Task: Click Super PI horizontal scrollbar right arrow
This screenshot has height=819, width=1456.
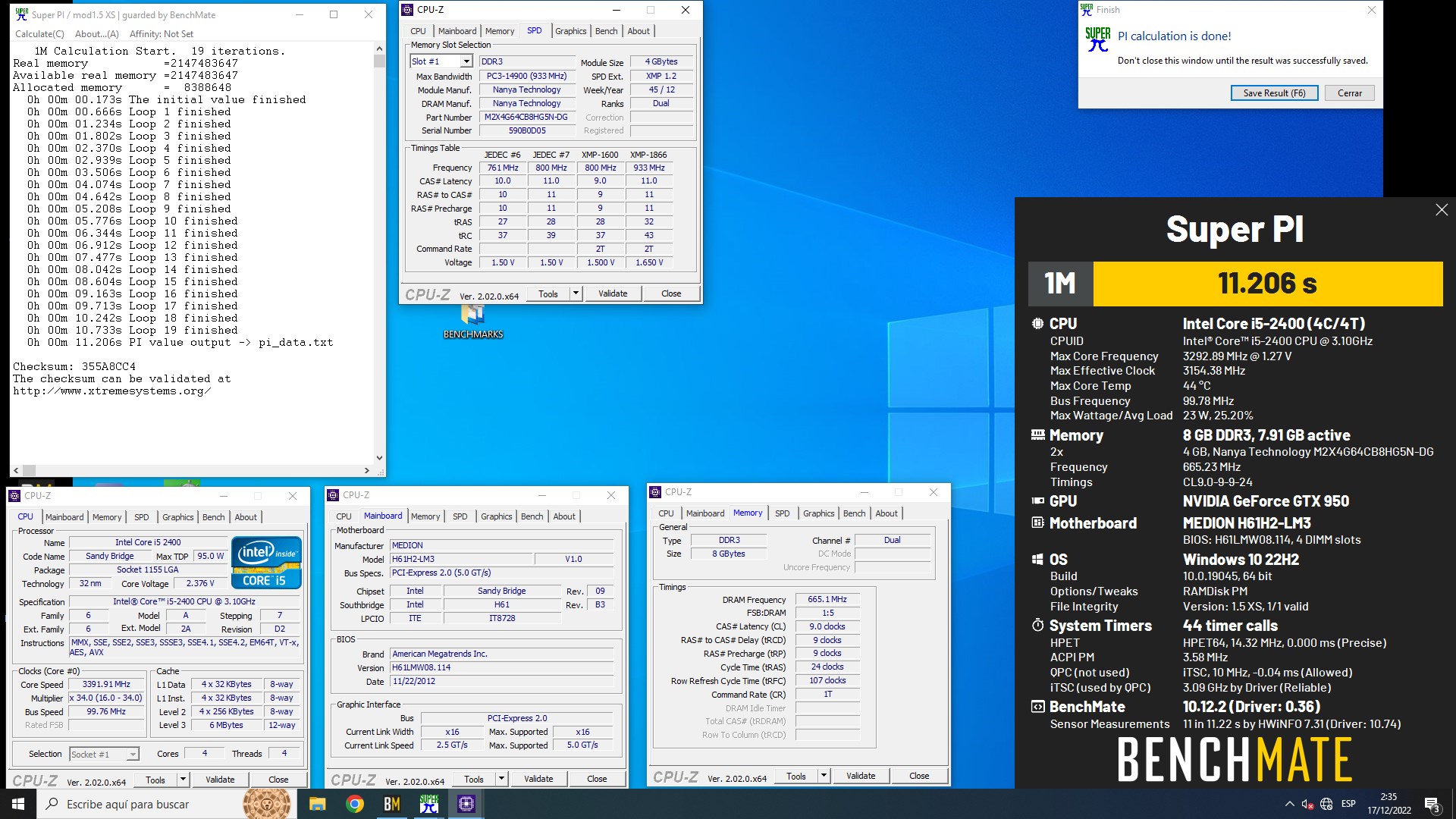Action: [367, 470]
